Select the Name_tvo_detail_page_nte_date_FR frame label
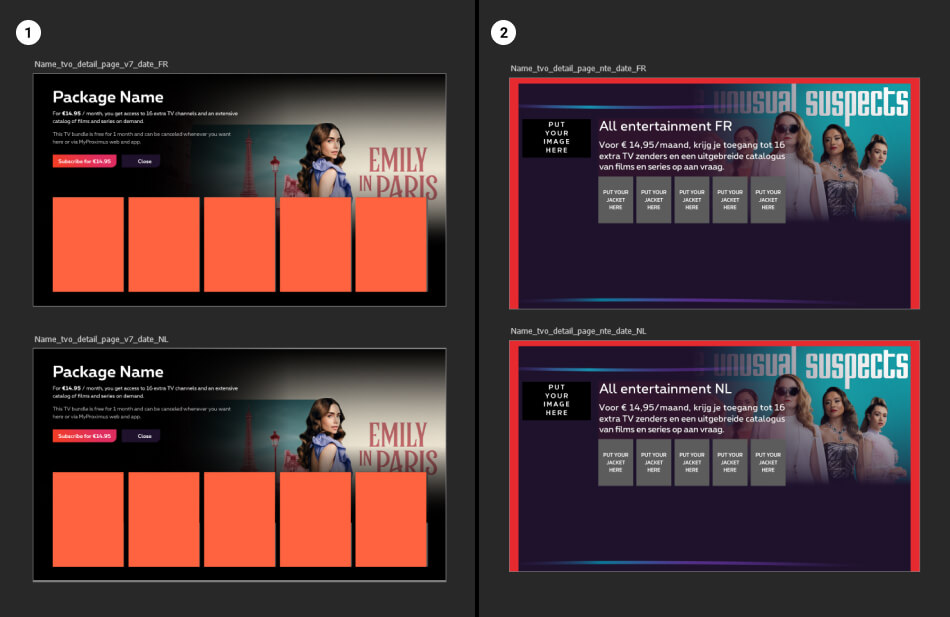 pos(578,68)
